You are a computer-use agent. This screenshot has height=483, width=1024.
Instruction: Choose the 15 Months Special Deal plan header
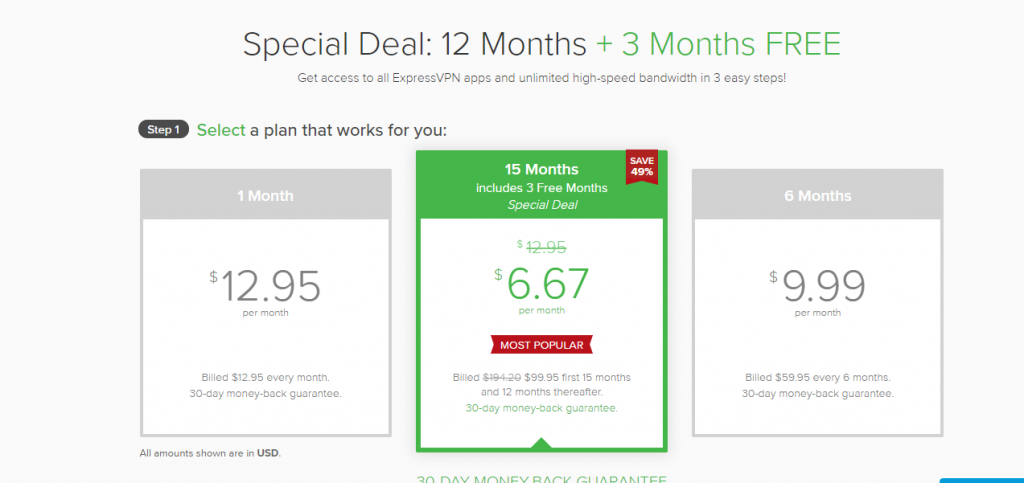(541, 184)
